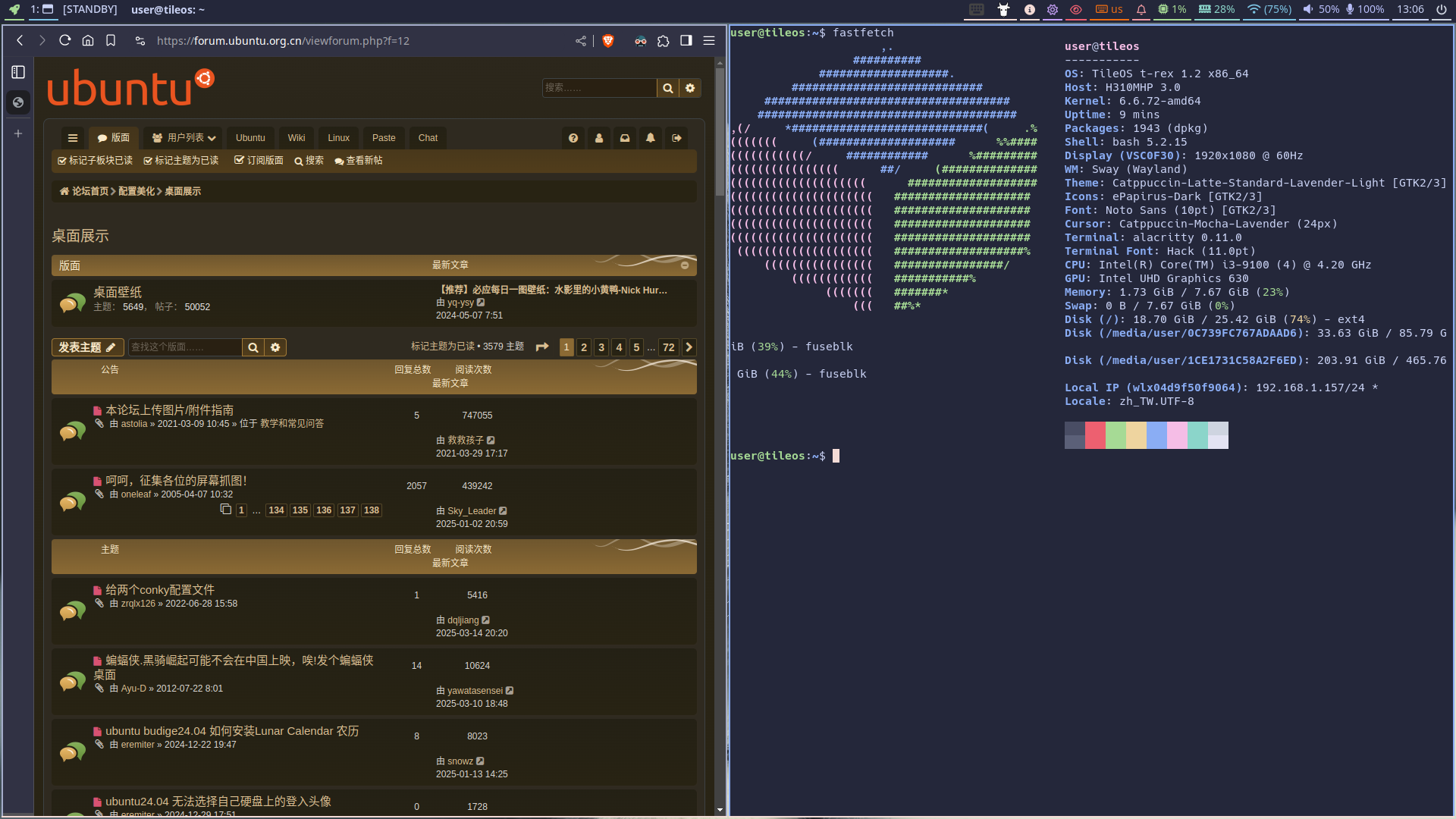Go to next page with chevron button

point(689,347)
